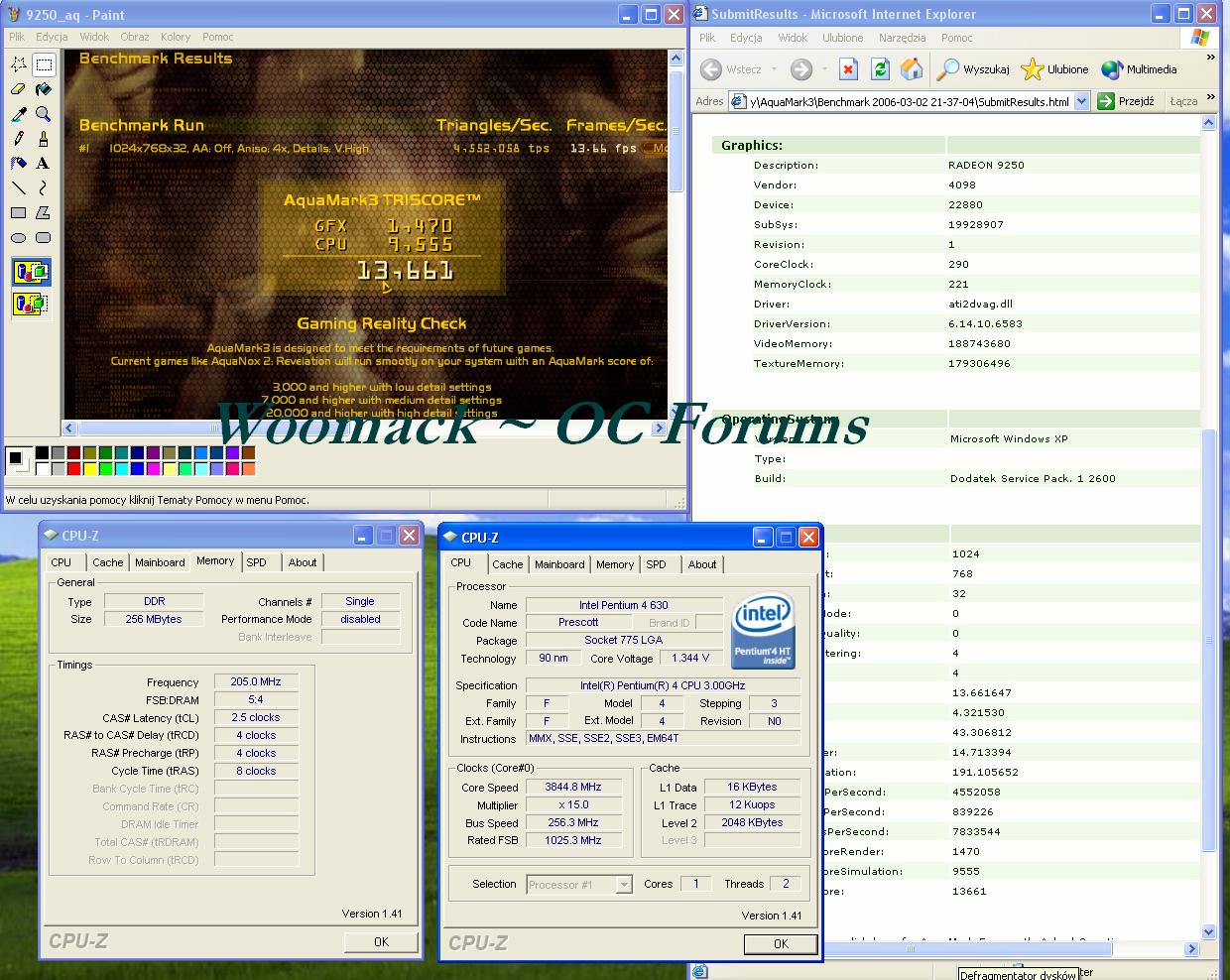Open the About tab in front CPU-Z window
Viewport: 1230px width, 980px height.
(702, 564)
